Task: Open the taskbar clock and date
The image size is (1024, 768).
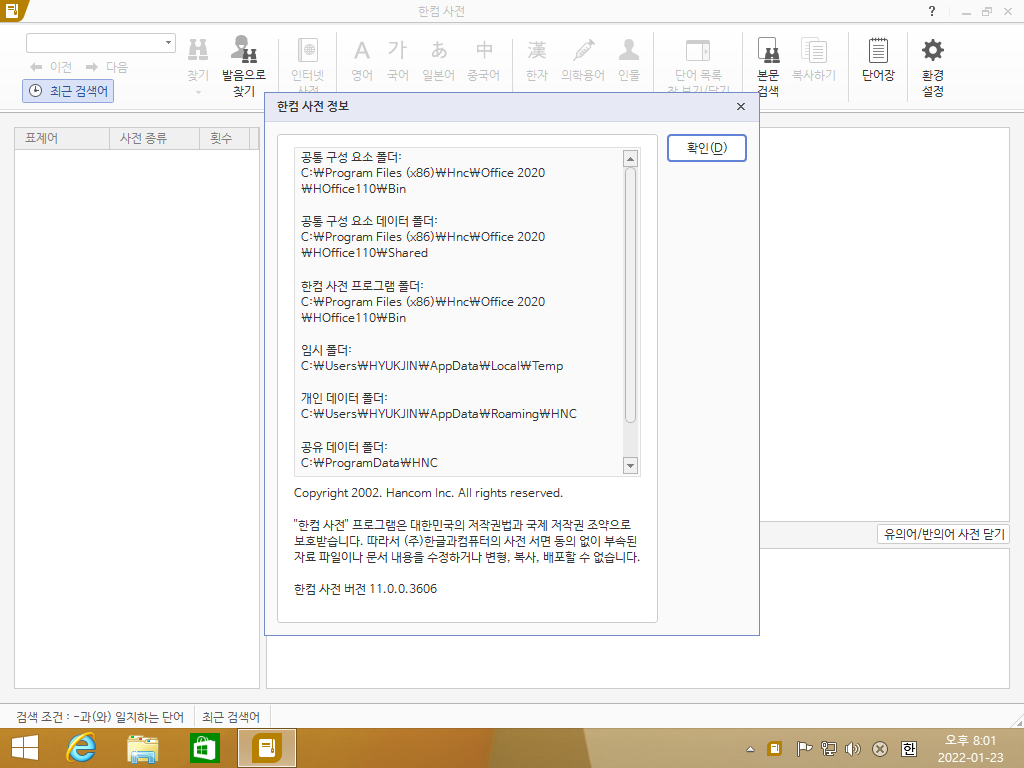Action: tap(970, 749)
